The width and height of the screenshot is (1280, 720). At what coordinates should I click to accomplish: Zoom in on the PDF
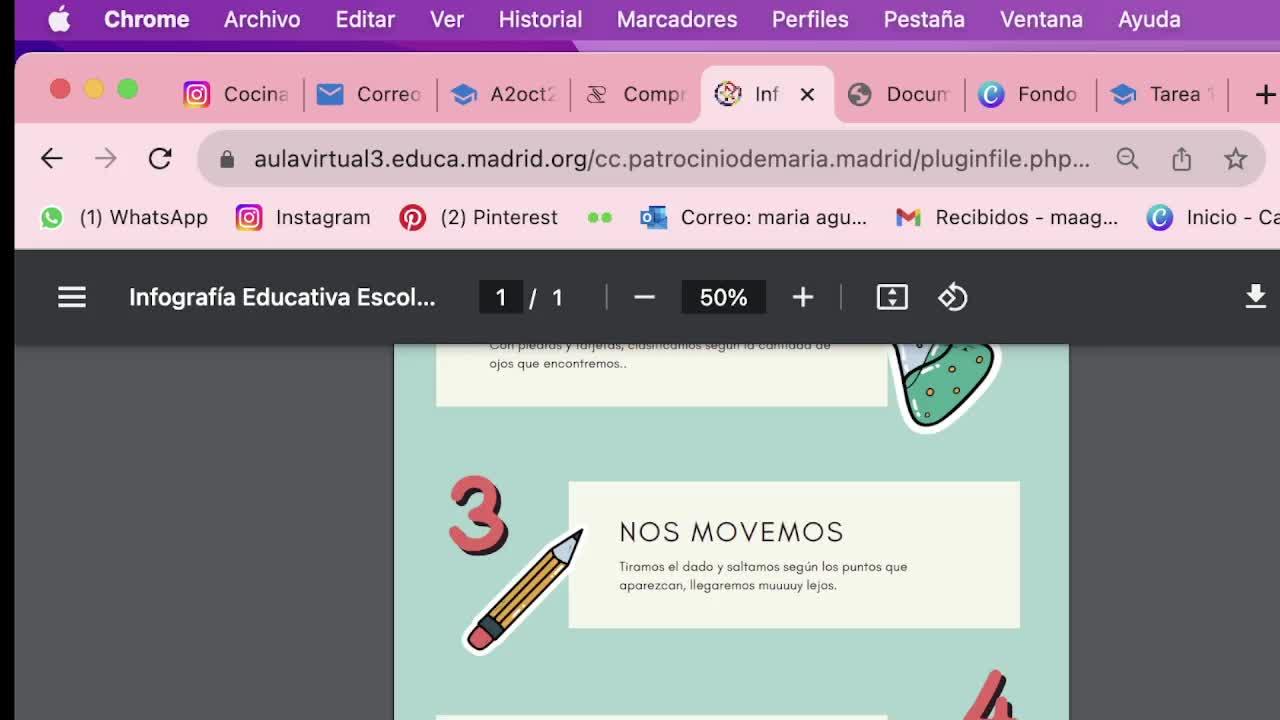point(803,297)
